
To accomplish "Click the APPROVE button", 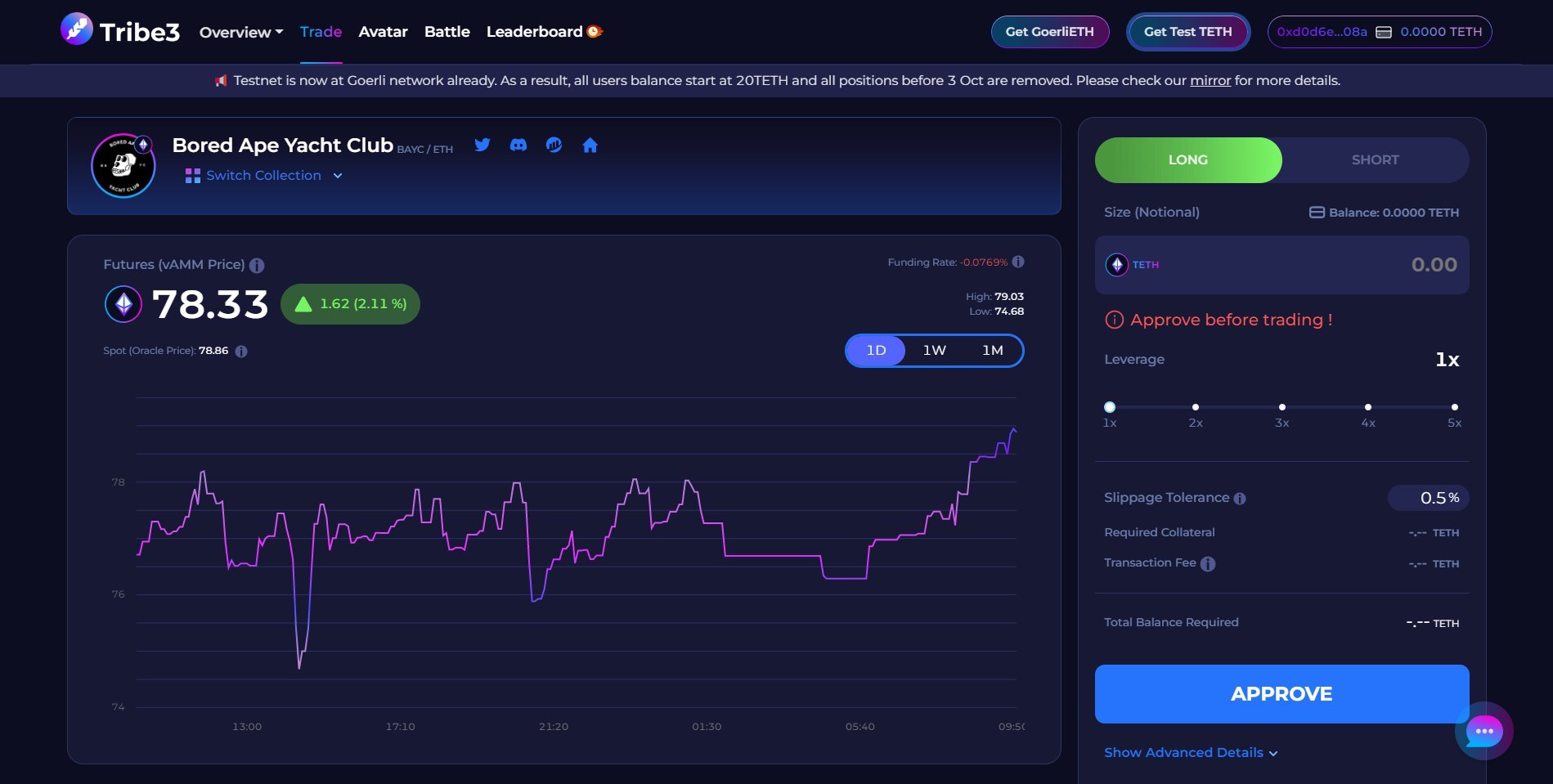I will [1281, 694].
